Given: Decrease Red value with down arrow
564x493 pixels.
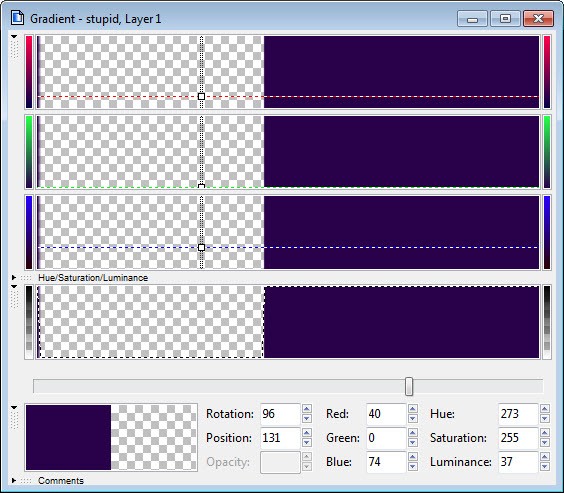Looking at the screenshot, I should point(413,419).
